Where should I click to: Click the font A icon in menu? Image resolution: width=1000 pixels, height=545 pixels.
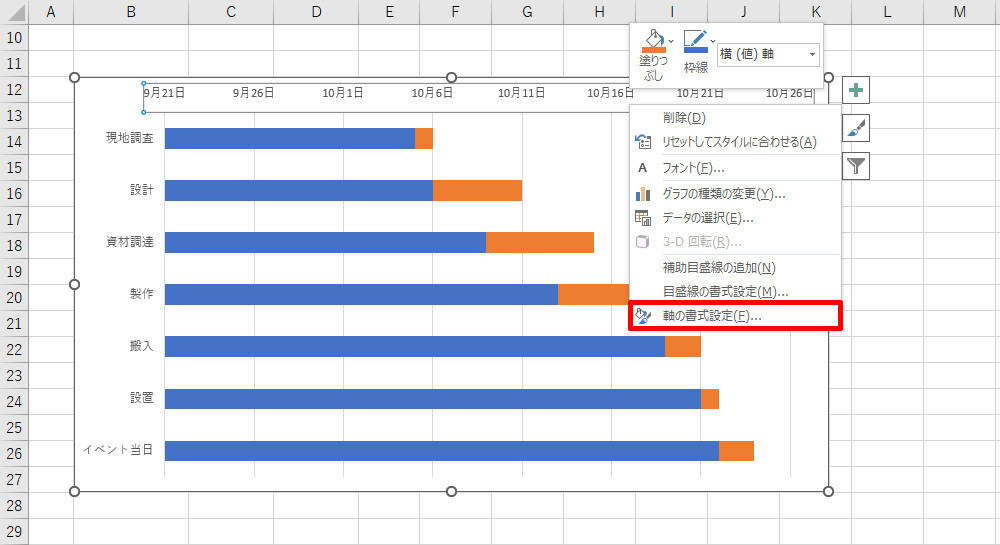pyautogui.click(x=643, y=168)
